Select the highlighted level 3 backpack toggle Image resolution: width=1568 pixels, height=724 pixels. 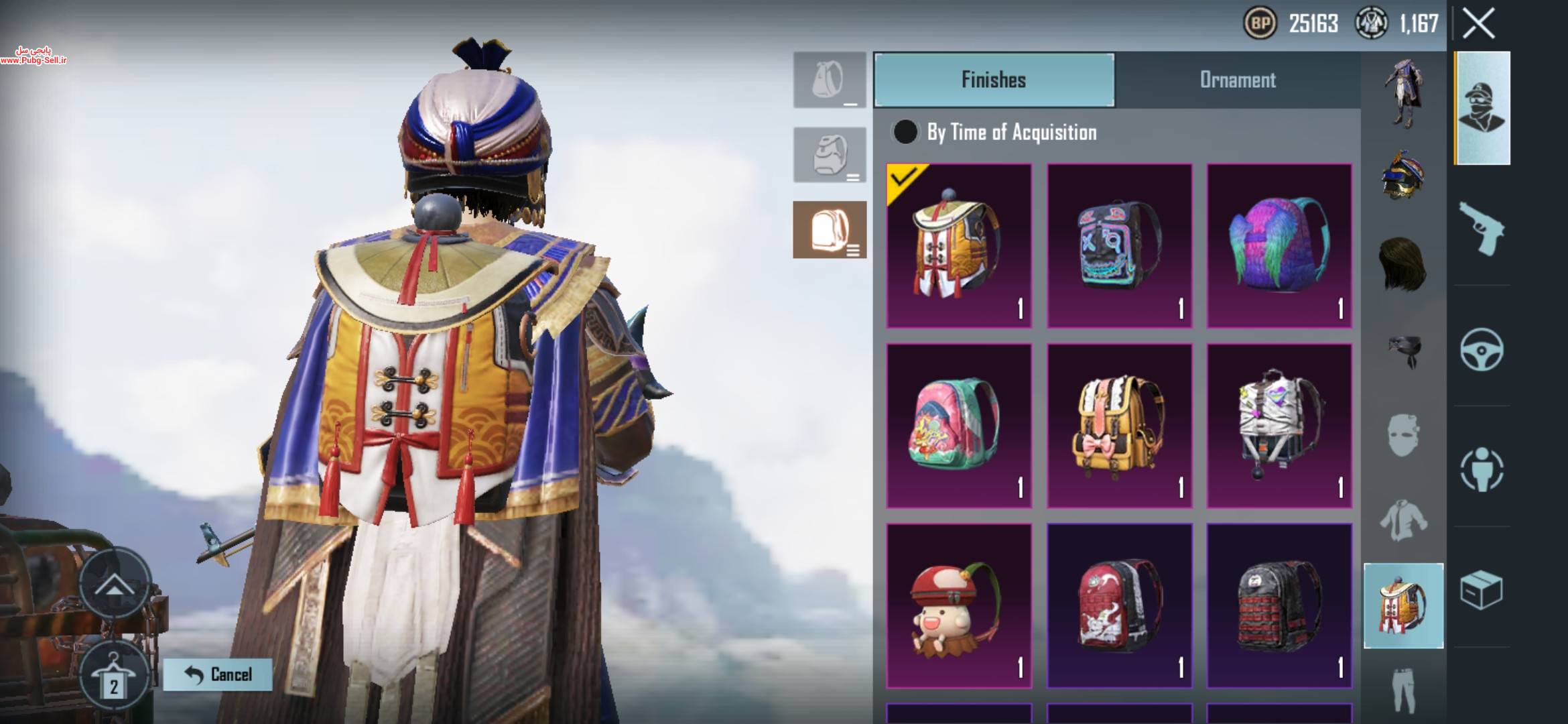coord(830,230)
